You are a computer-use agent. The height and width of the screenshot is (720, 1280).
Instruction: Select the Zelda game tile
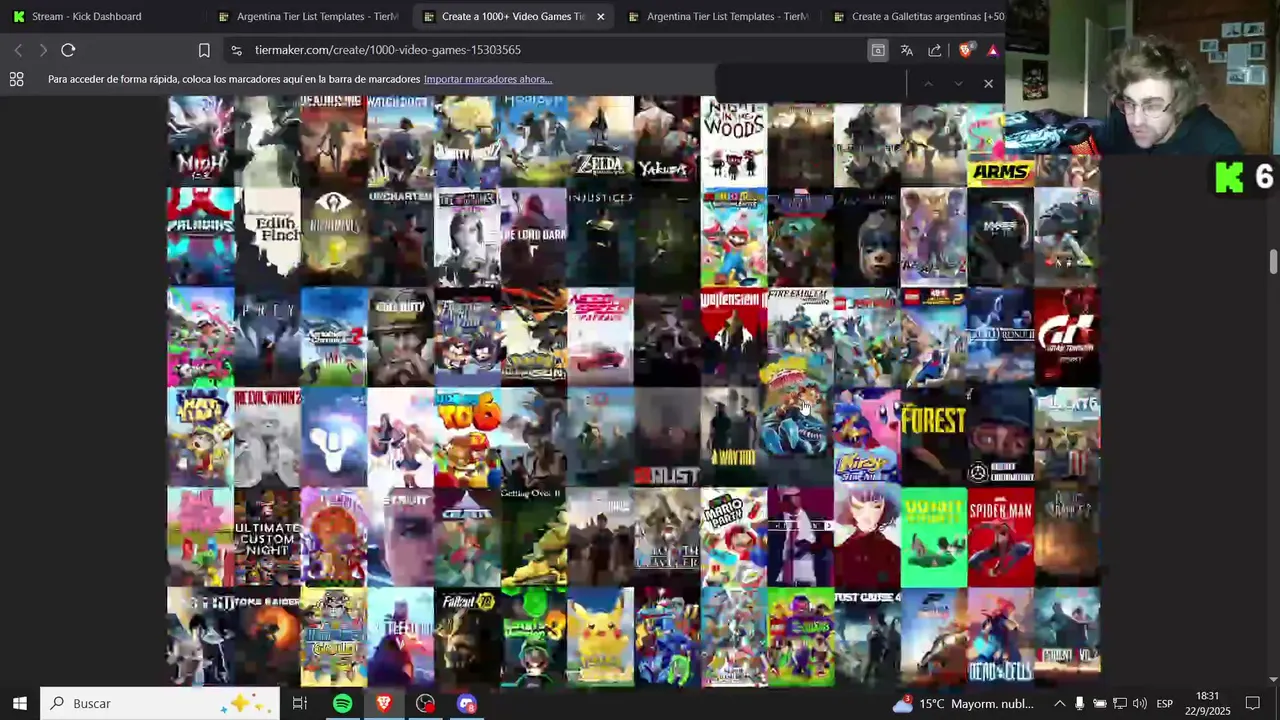point(600,141)
